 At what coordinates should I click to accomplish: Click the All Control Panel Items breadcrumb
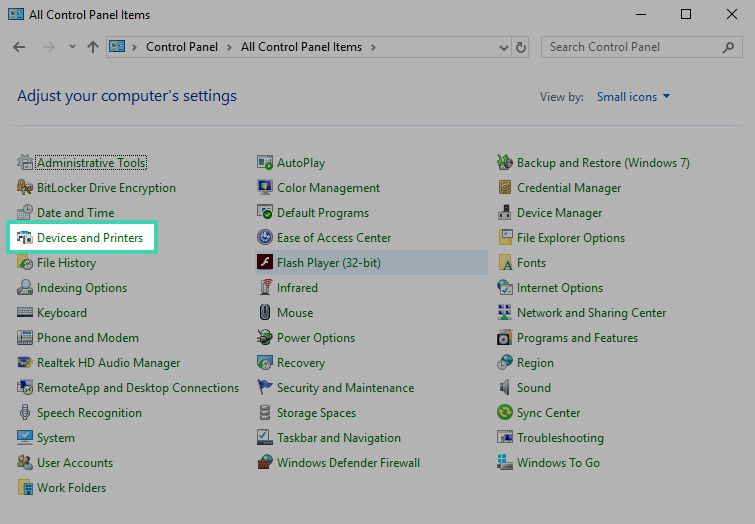[301, 47]
